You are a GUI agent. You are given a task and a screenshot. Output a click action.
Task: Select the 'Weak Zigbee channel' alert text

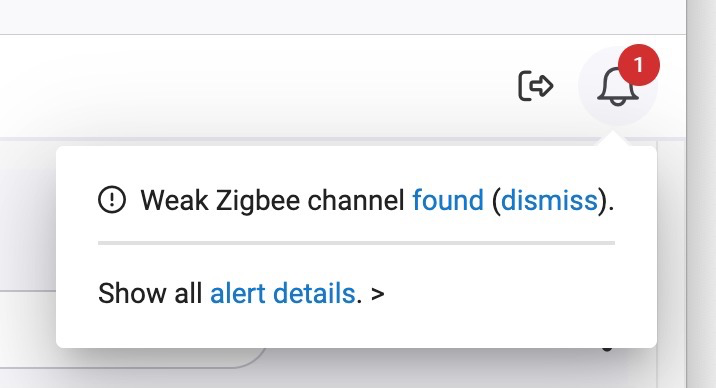point(273,200)
